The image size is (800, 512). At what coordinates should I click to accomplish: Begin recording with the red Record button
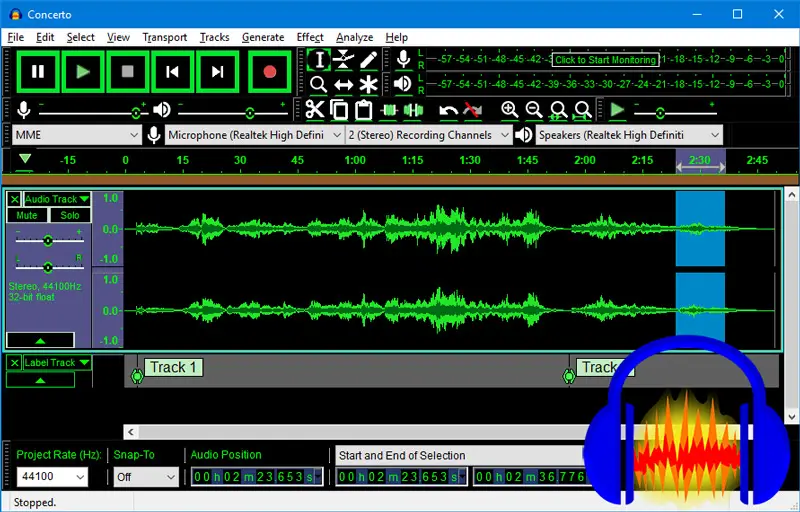[269, 71]
